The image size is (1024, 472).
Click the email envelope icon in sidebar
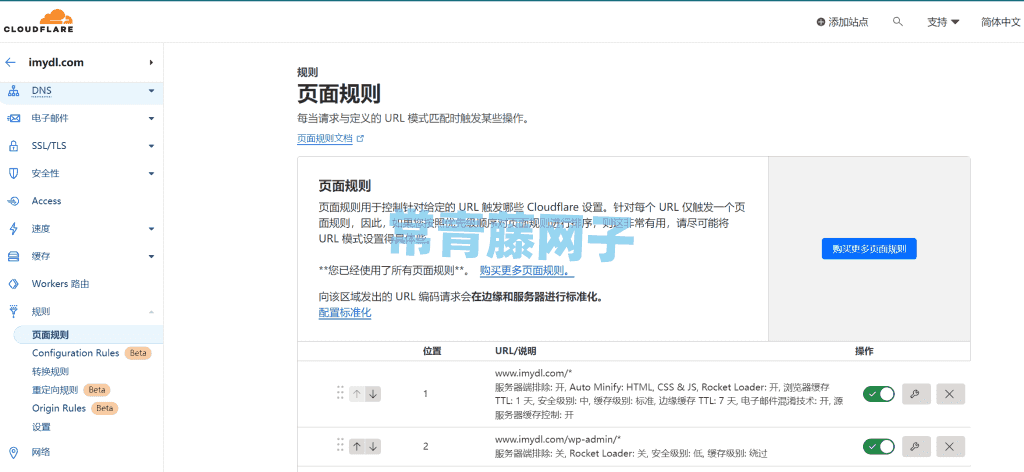13,118
